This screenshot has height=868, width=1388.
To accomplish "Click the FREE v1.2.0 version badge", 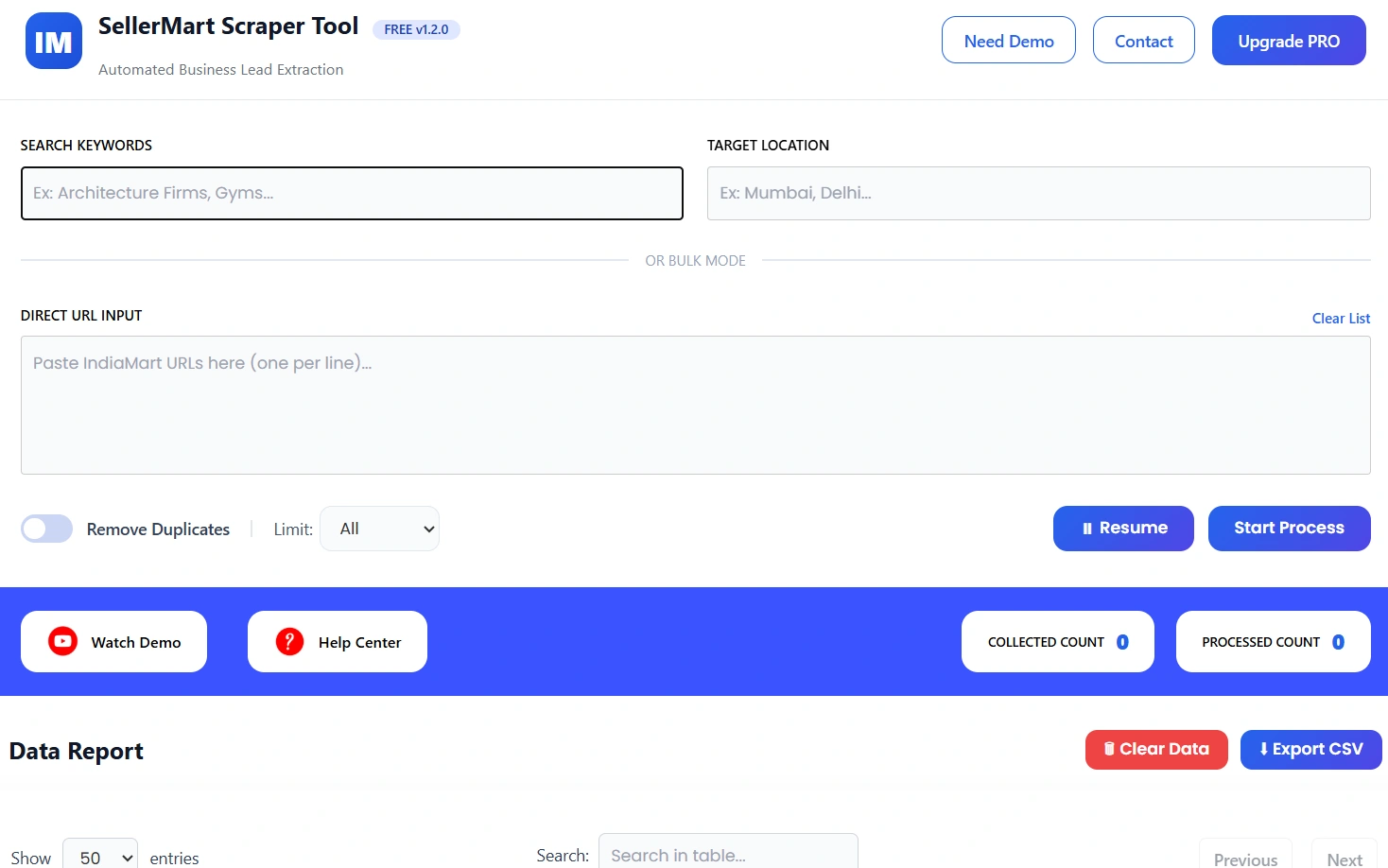I will [416, 29].
